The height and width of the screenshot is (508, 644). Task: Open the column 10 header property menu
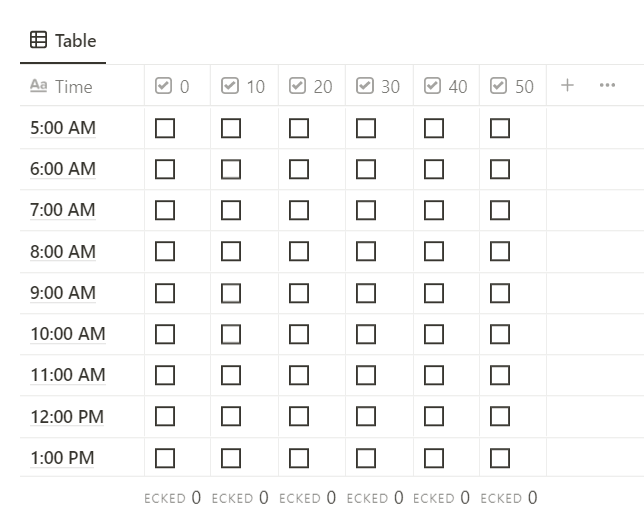tap(244, 86)
